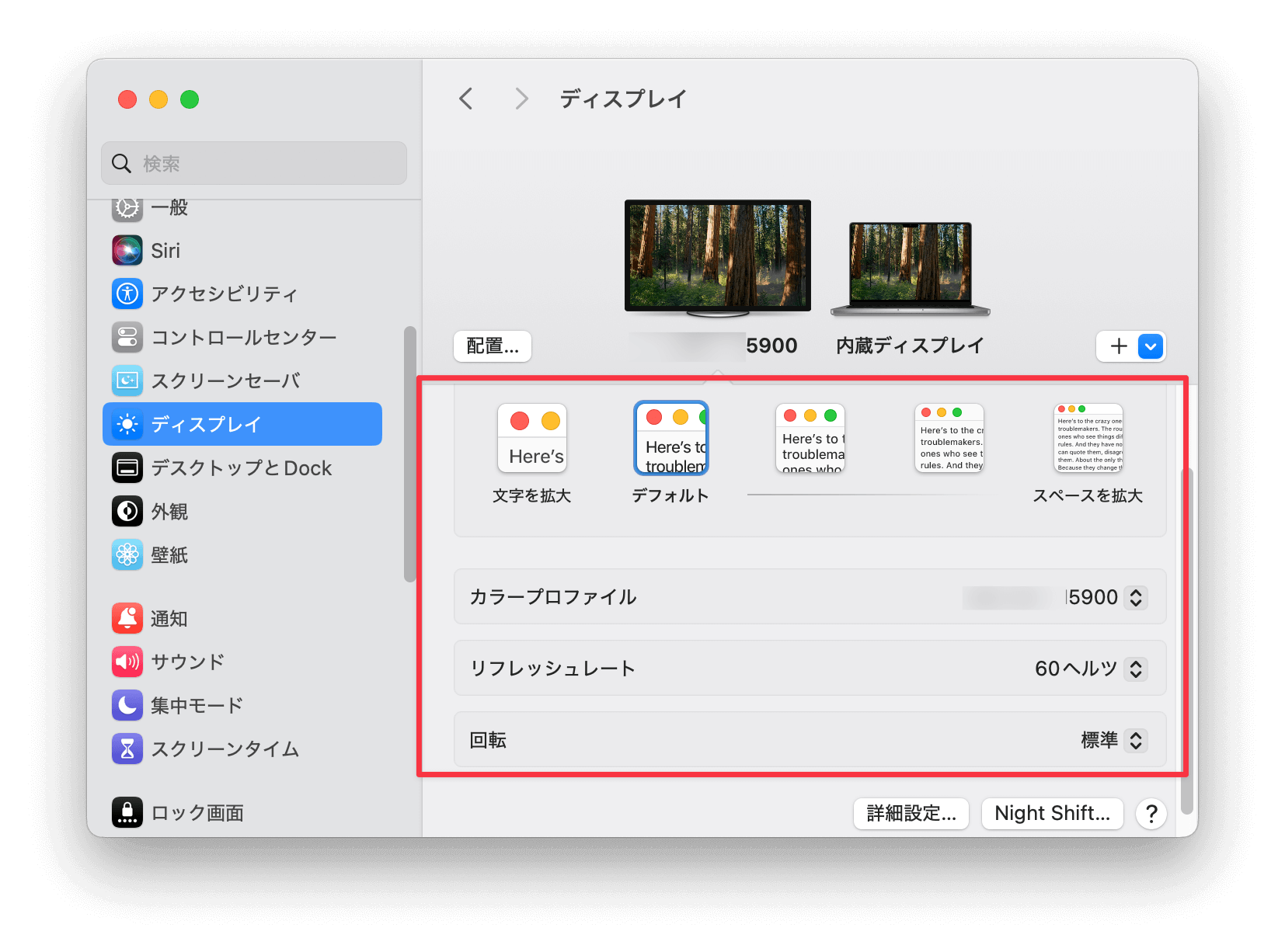Go back with the left chevron
This screenshot has height=952, width=1285.
(466, 99)
